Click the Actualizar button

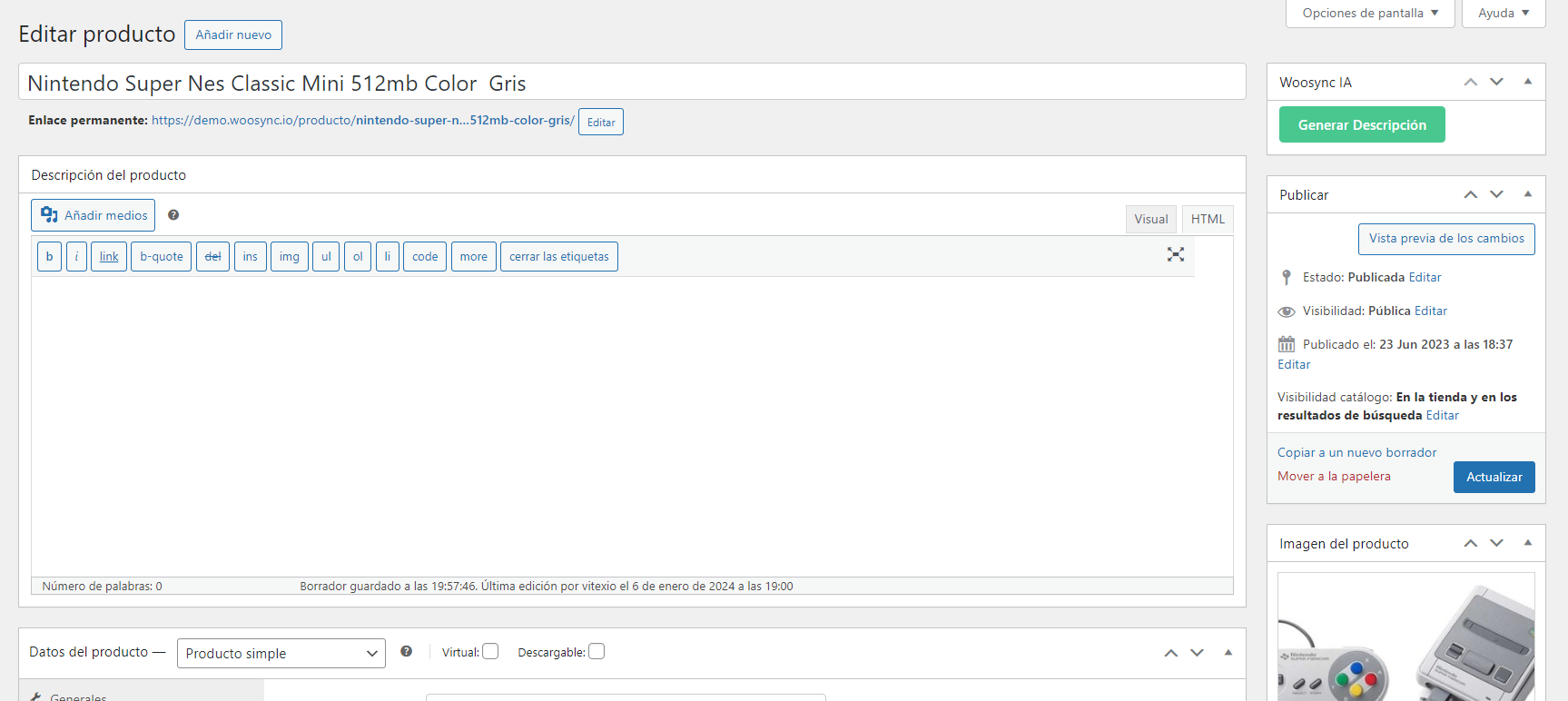pyautogui.click(x=1494, y=477)
